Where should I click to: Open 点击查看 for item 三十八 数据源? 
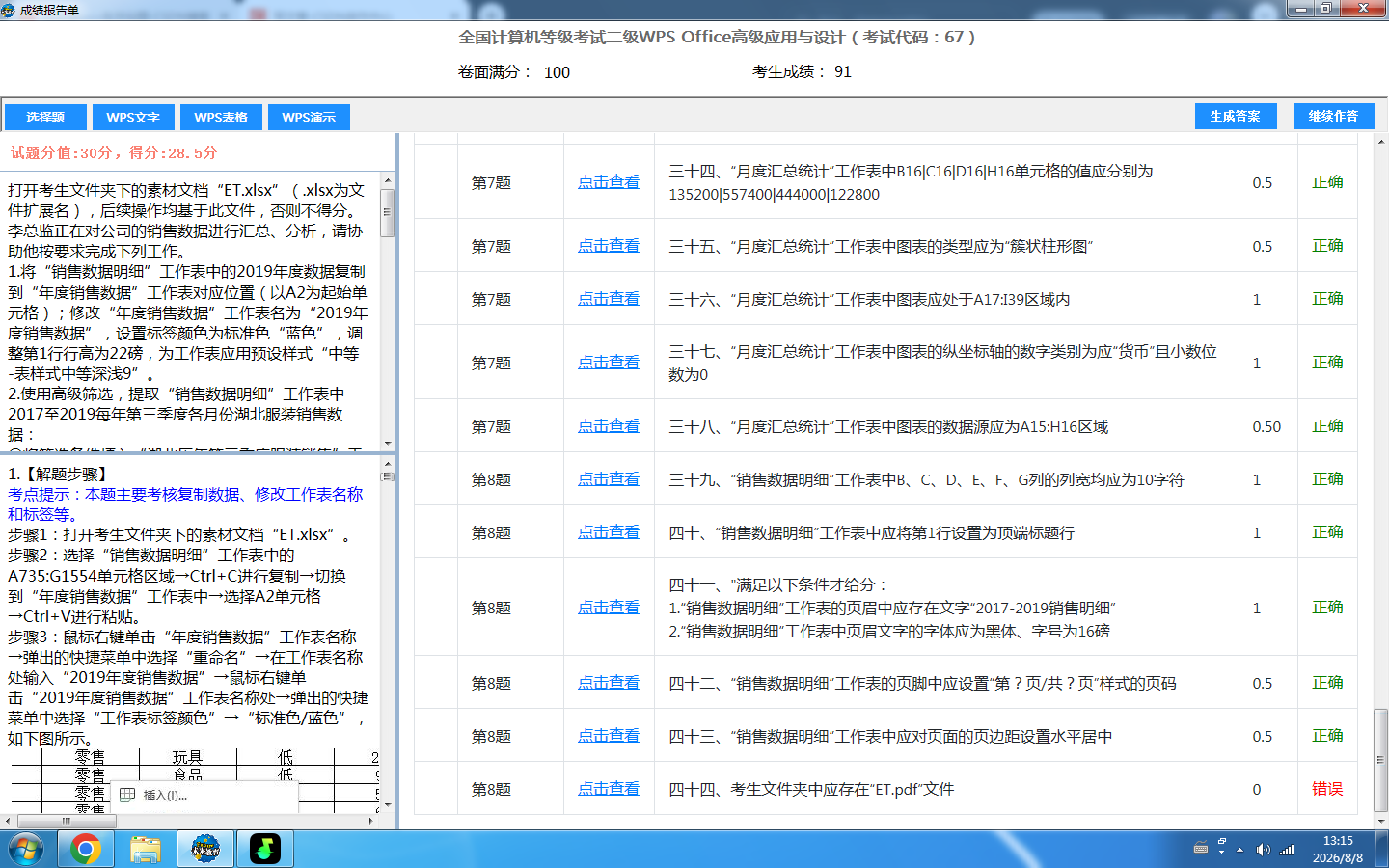click(609, 426)
